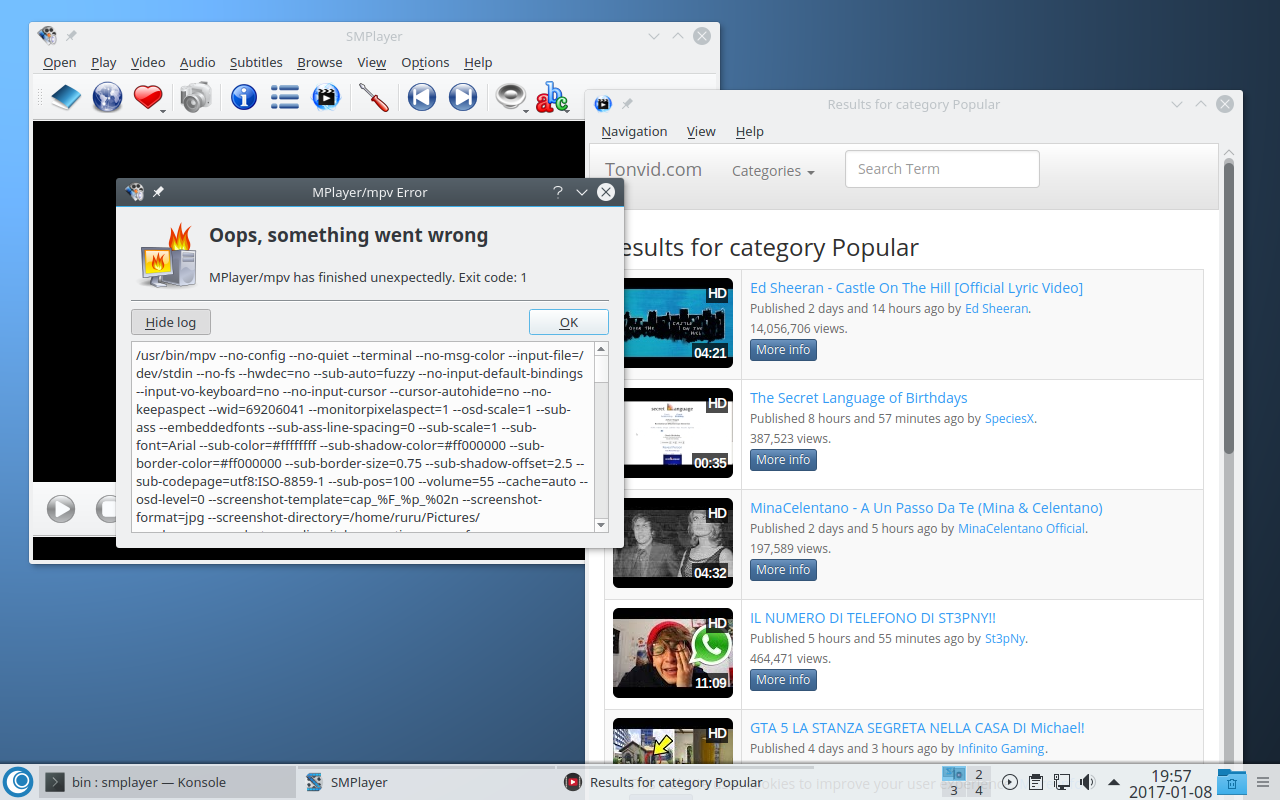Launch the YouTube browser clapperboard icon
The image size is (1280, 800).
[x=326, y=97]
